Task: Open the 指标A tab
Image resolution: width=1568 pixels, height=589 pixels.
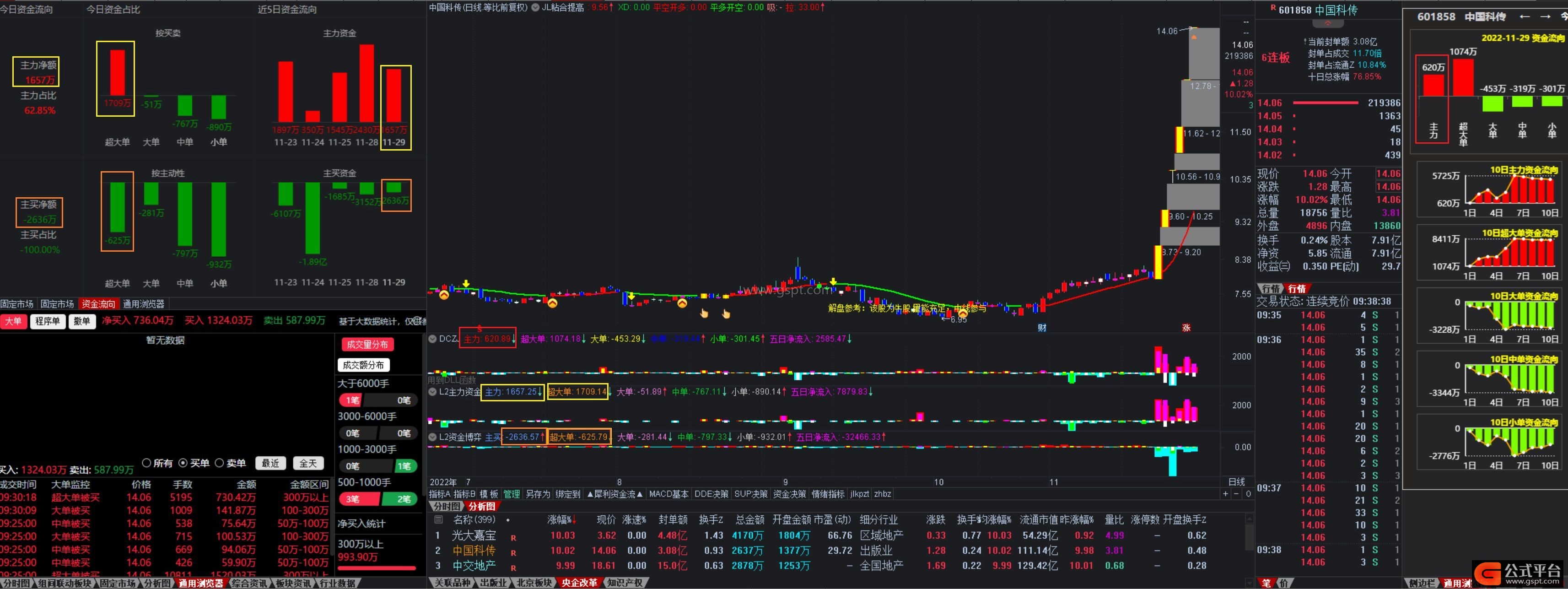Action: click(440, 494)
